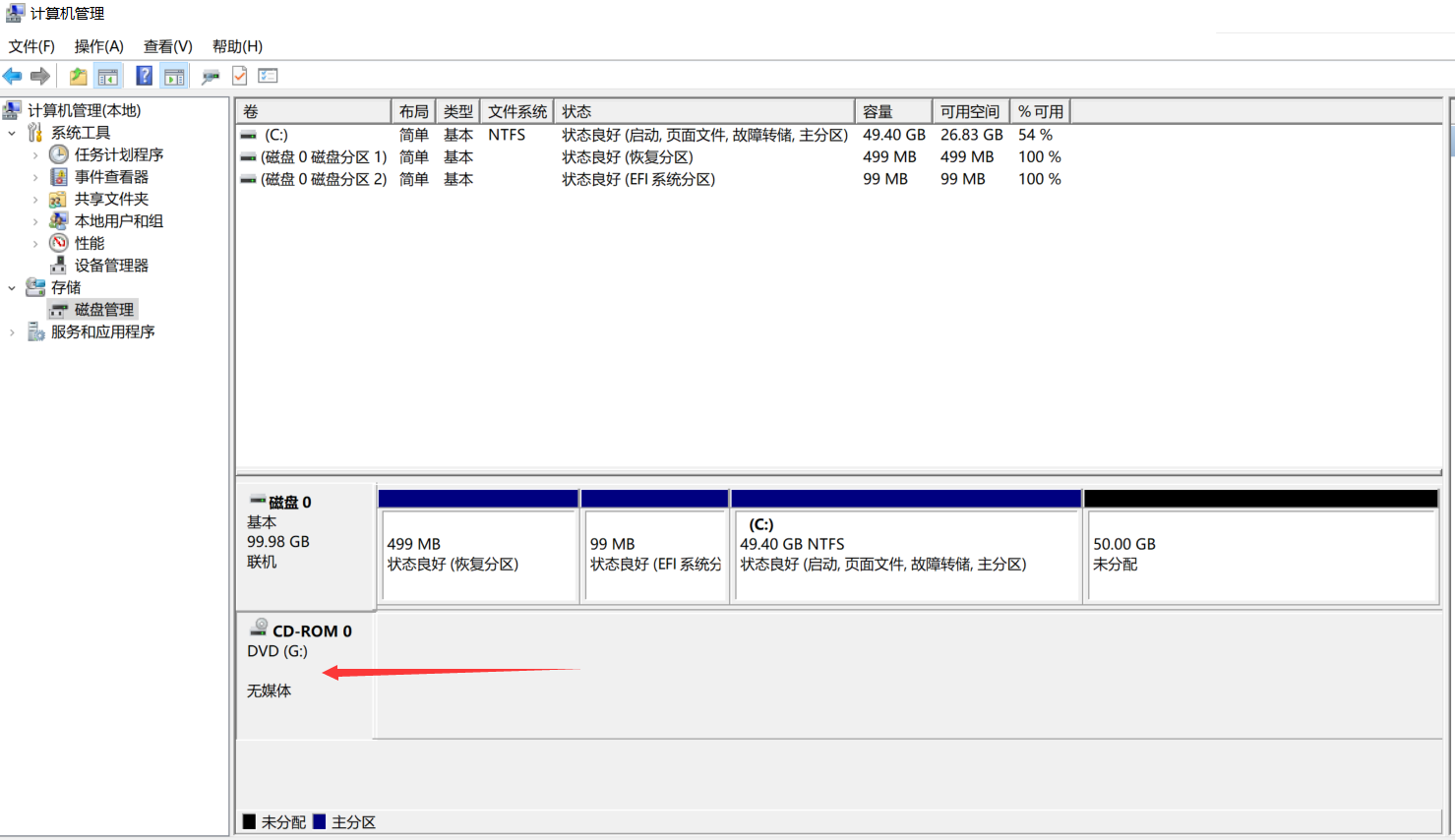Open the 文件(F) menu

pyautogui.click(x=31, y=46)
